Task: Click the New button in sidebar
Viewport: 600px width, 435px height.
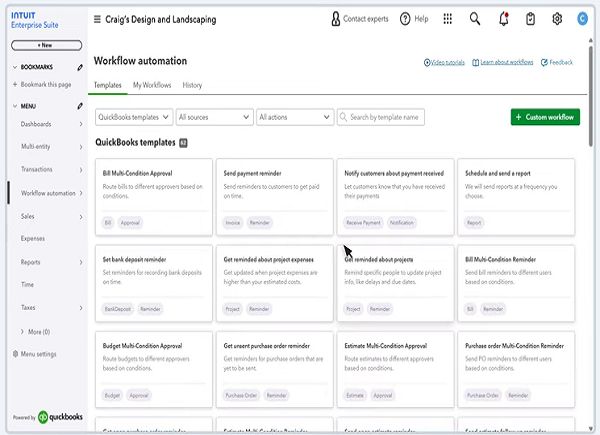Action: coord(46,45)
